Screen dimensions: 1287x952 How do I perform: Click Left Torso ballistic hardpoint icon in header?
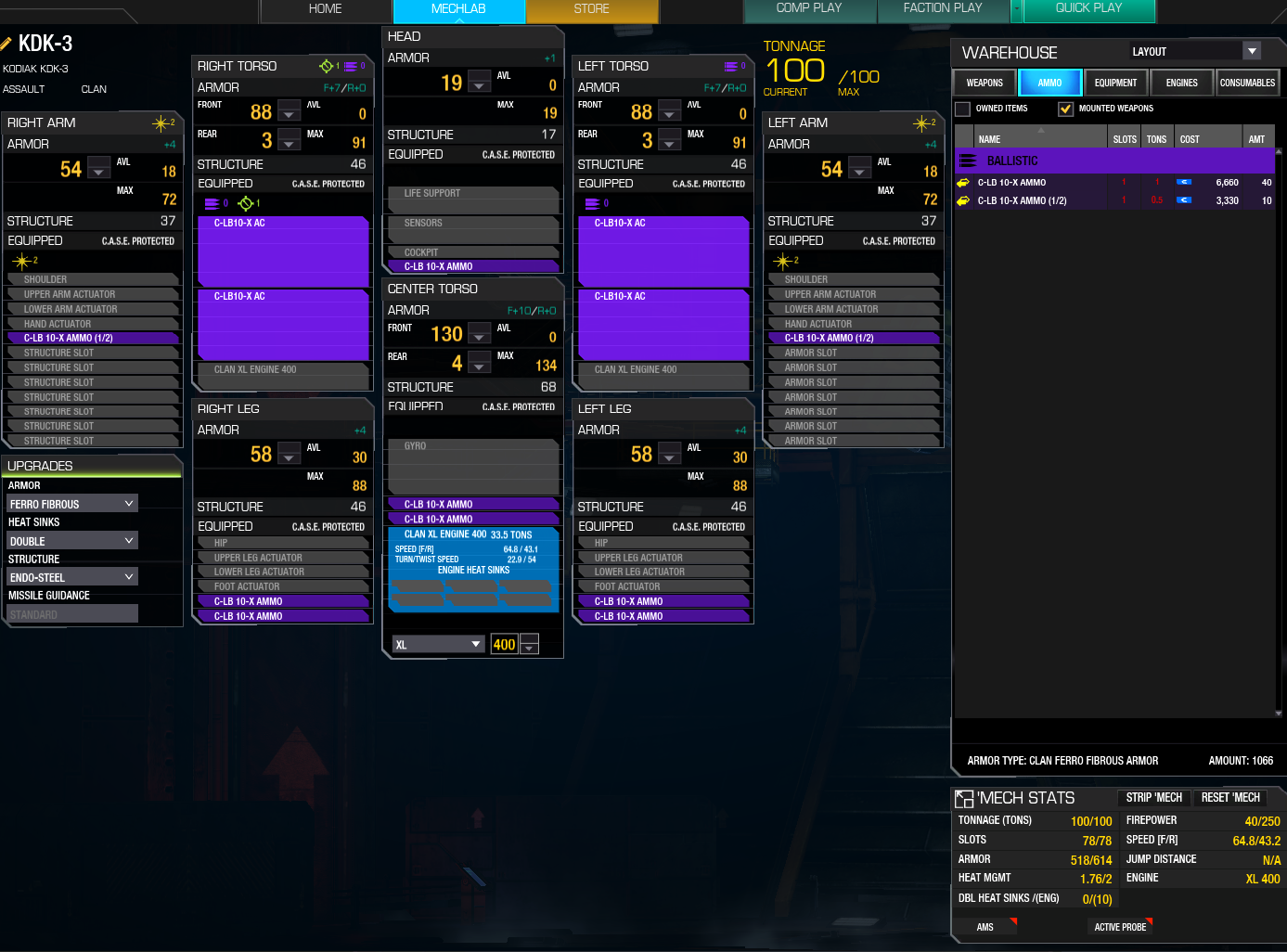(731, 66)
